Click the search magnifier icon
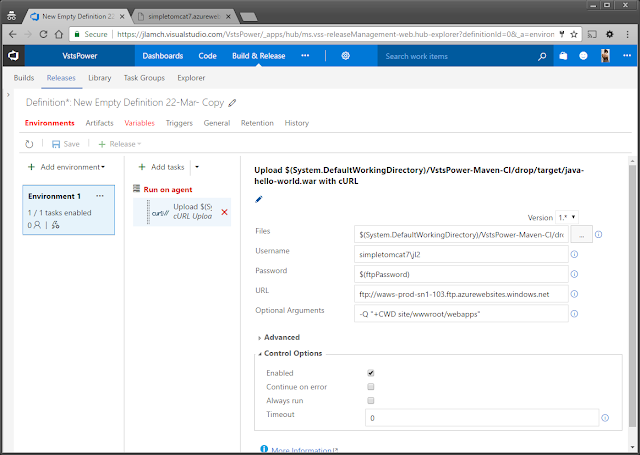This screenshot has width=640, height=455. pyautogui.click(x=542, y=56)
